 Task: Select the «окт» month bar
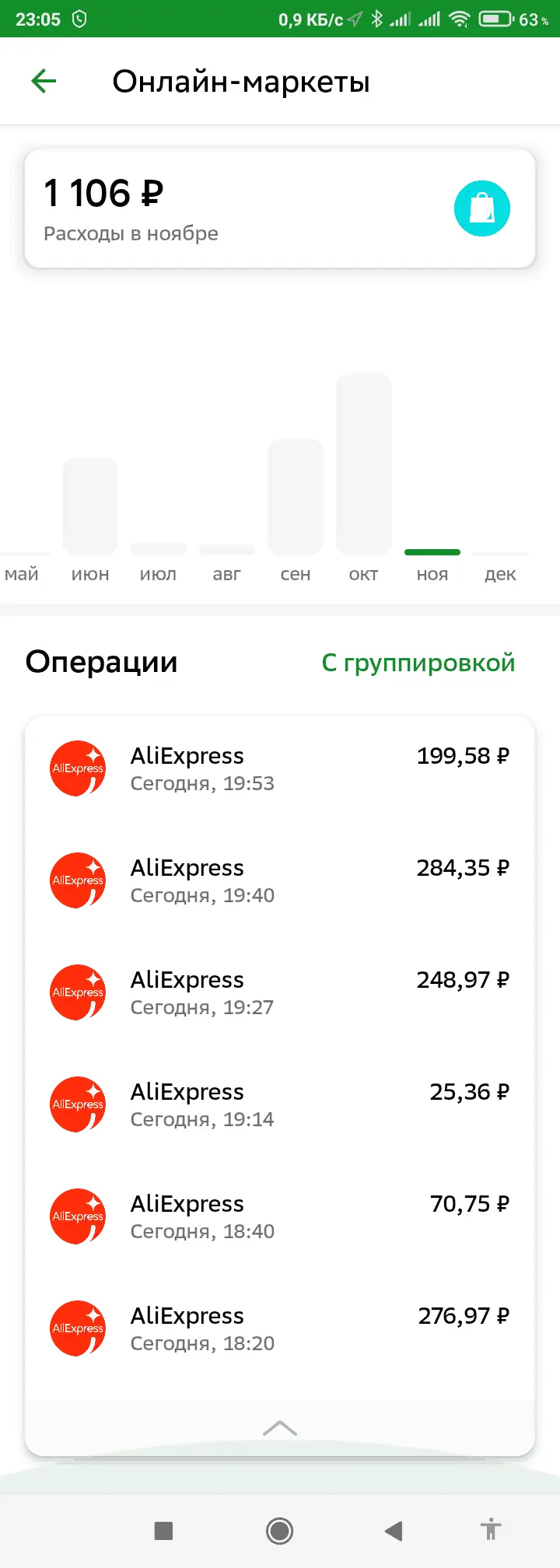(364, 464)
